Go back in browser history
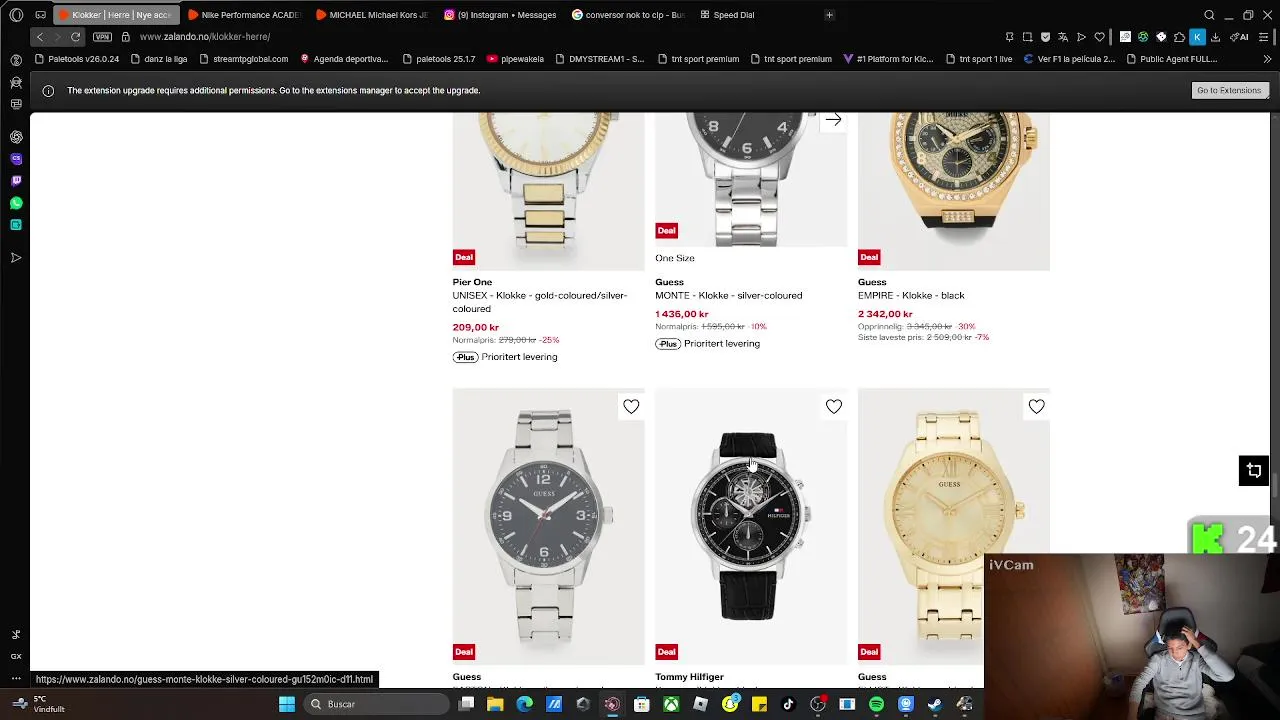The height and width of the screenshot is (720, 1280). pos(40,37)
